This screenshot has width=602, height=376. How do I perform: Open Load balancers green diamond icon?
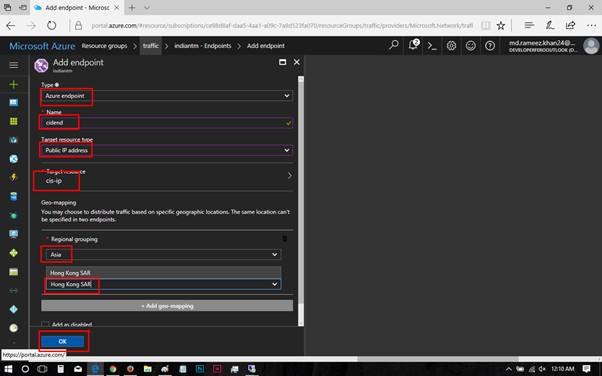tap(13, 253)
